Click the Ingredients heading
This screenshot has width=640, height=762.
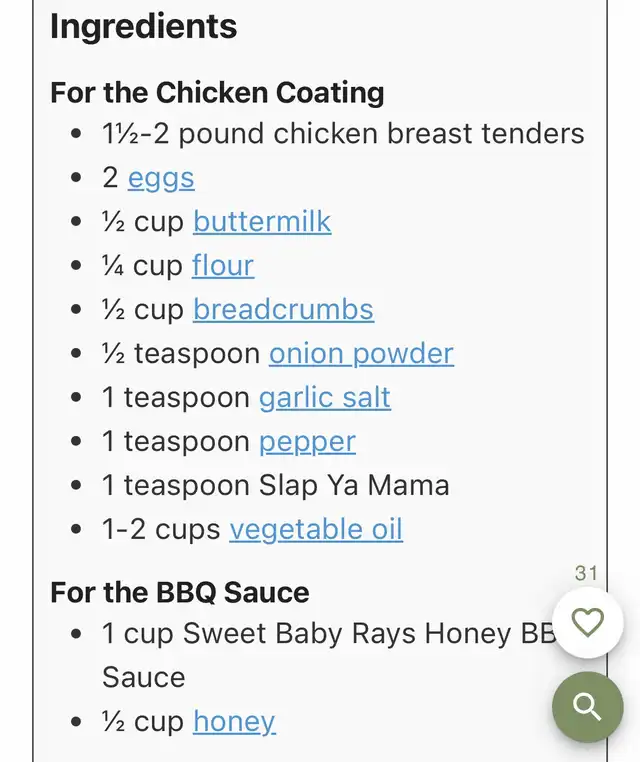click(144, 27)
